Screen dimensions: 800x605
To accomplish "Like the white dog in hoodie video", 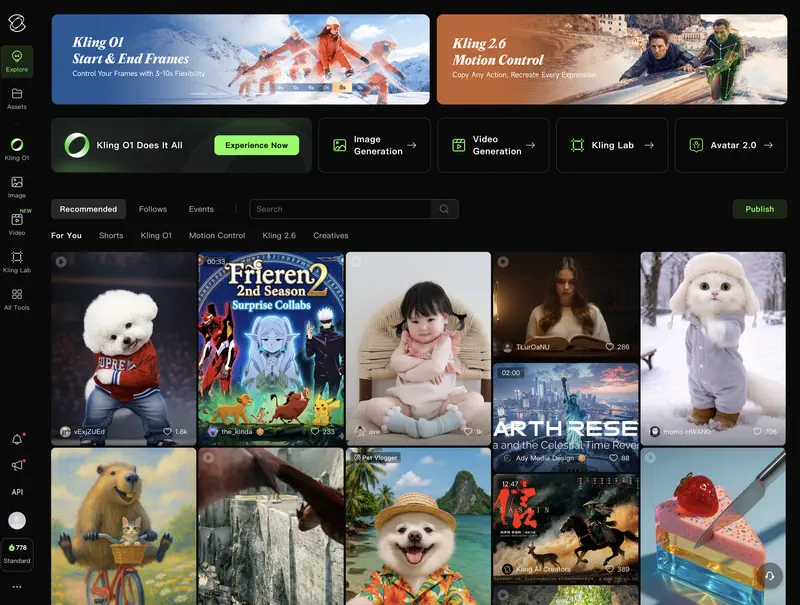I will (168, 431).
